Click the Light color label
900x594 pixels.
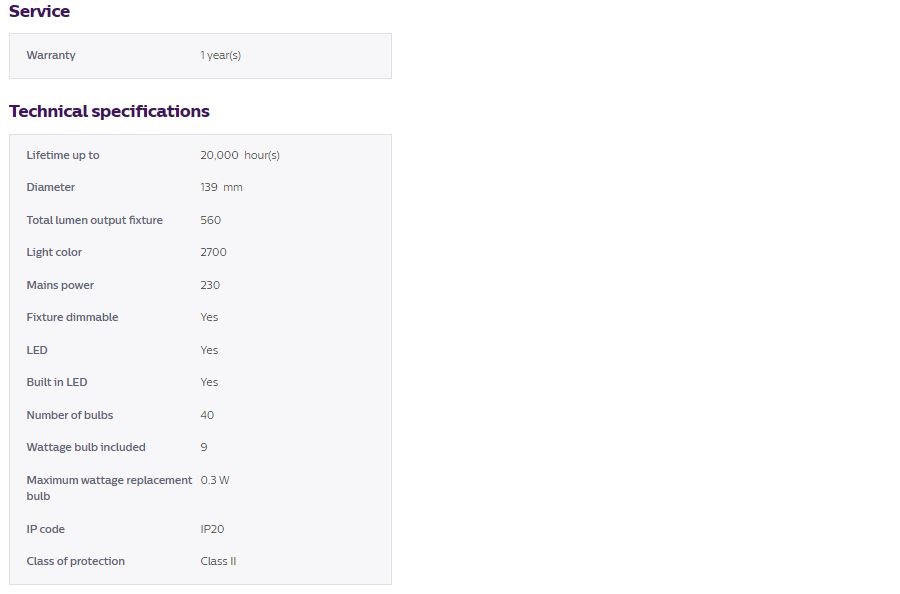(54, 252)
